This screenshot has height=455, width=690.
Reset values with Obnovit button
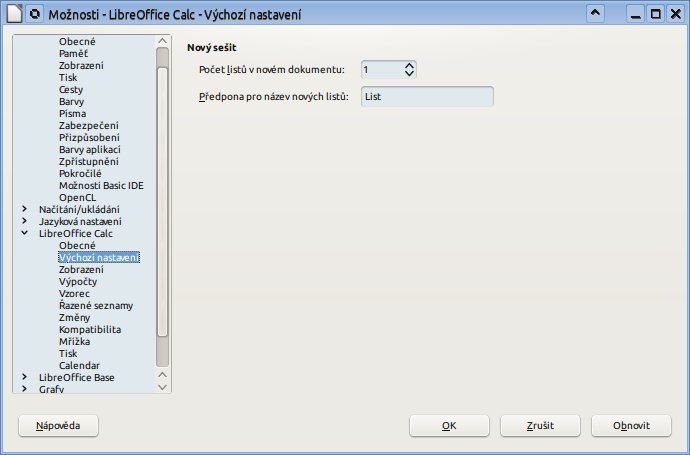point(631,426)
